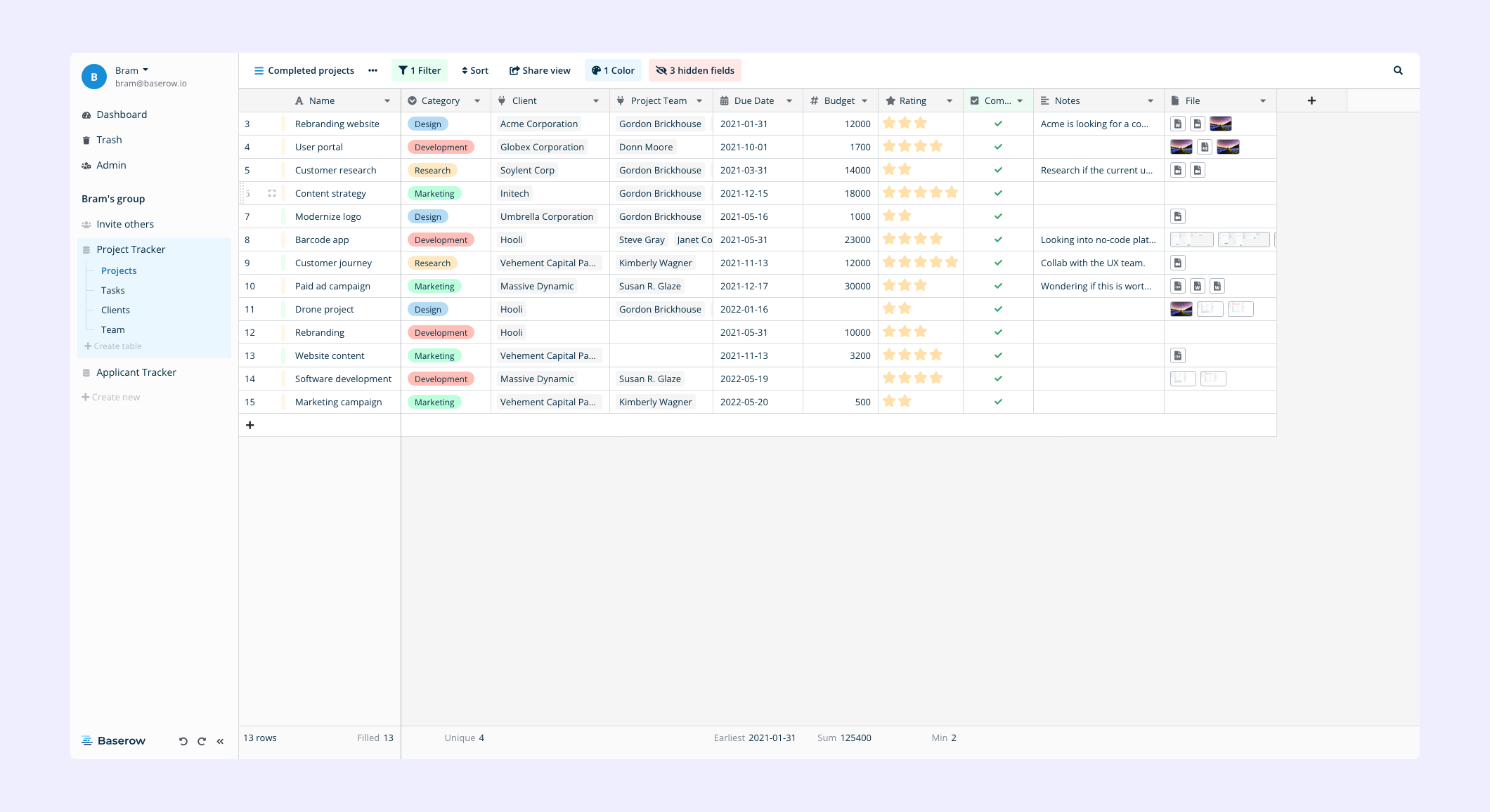Collapse the sidebar with double-chevron icon
The width and height of the screenshot is (1490, 812).
pyautogui.click(x=220, y=741)
